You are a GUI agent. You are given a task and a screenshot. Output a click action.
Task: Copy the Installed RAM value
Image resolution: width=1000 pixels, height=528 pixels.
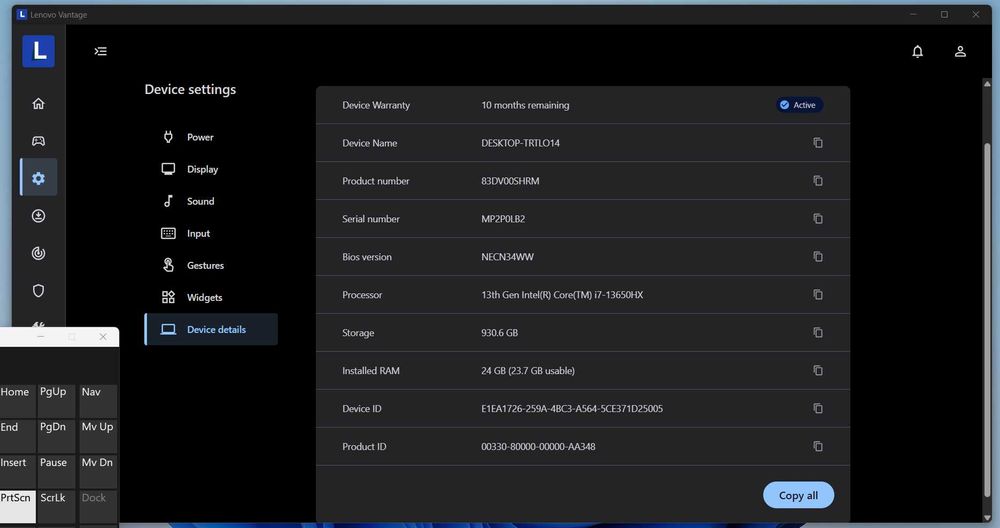point(818,370)
